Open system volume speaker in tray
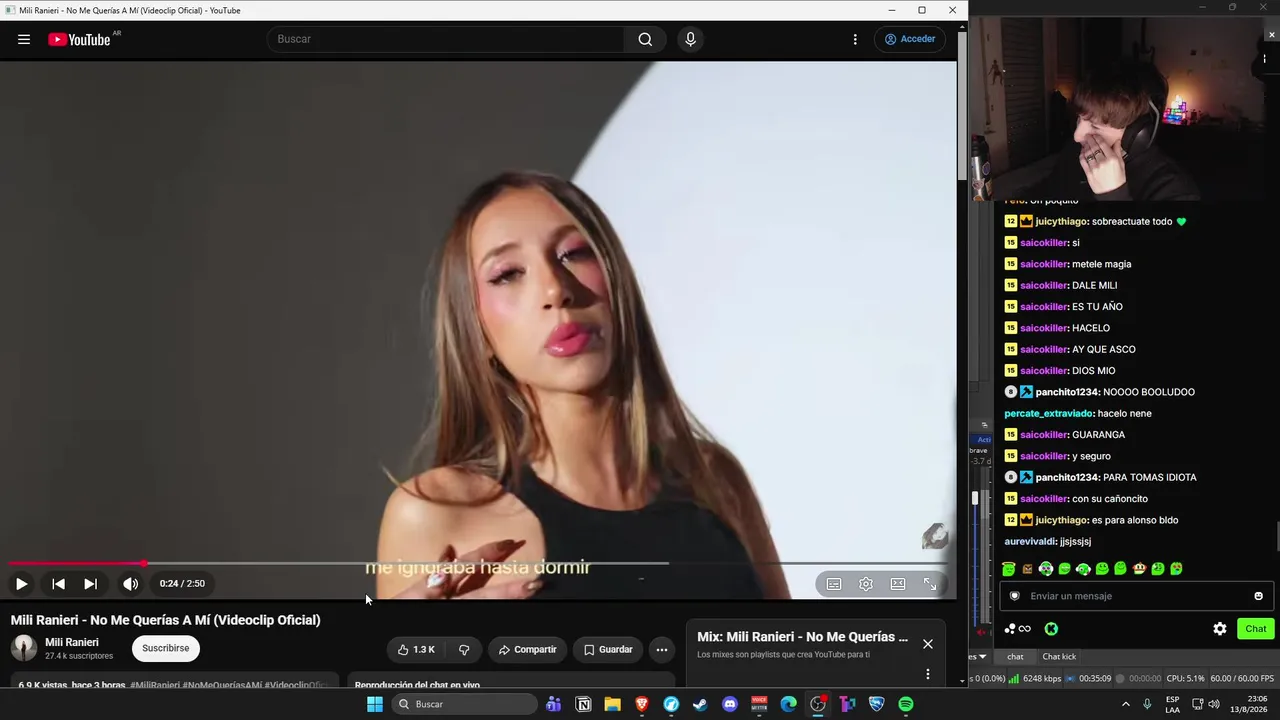Viewport: 1280px width, 720px height. (1214, 704)
